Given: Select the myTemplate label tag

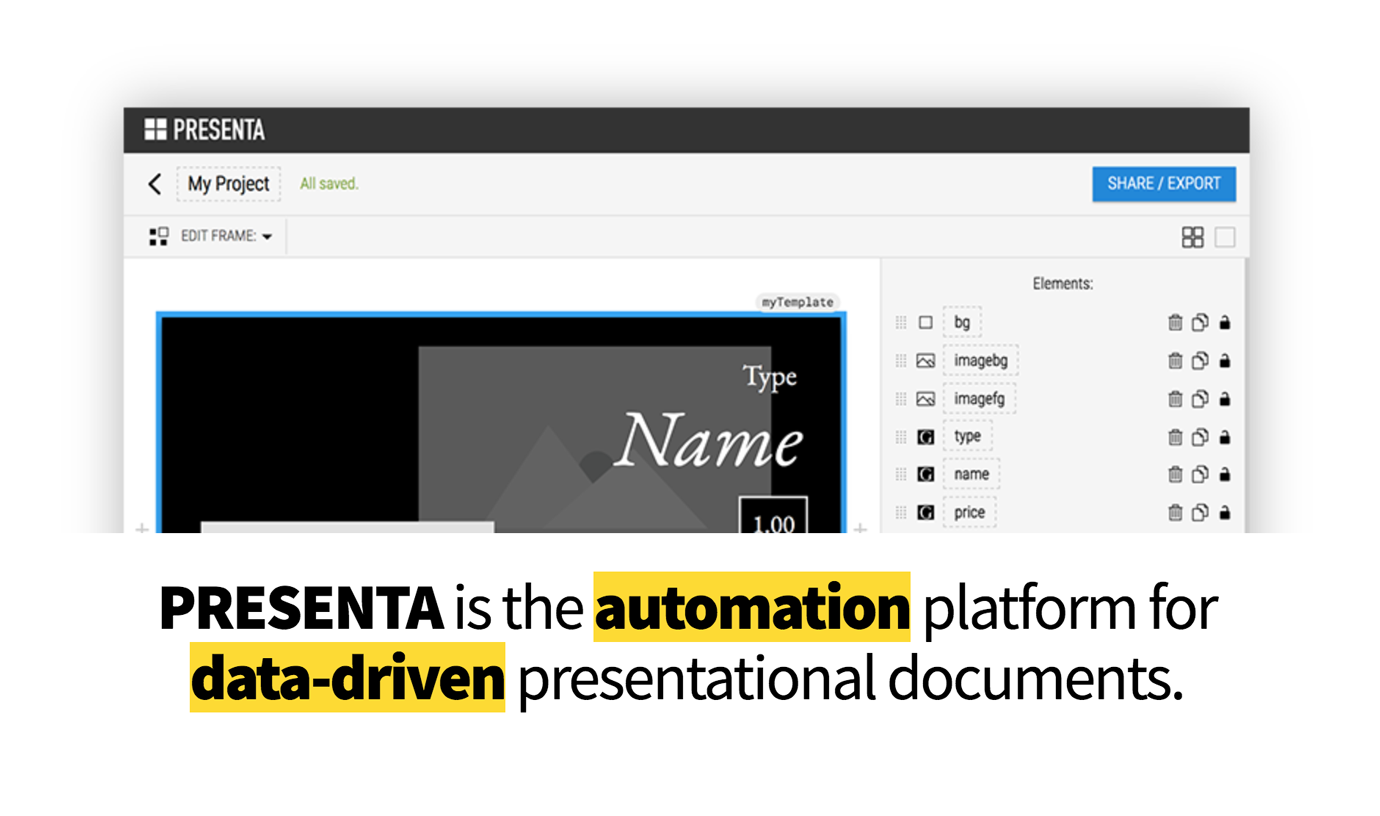Looking at the screenshot, I should (x=796, y=302).
